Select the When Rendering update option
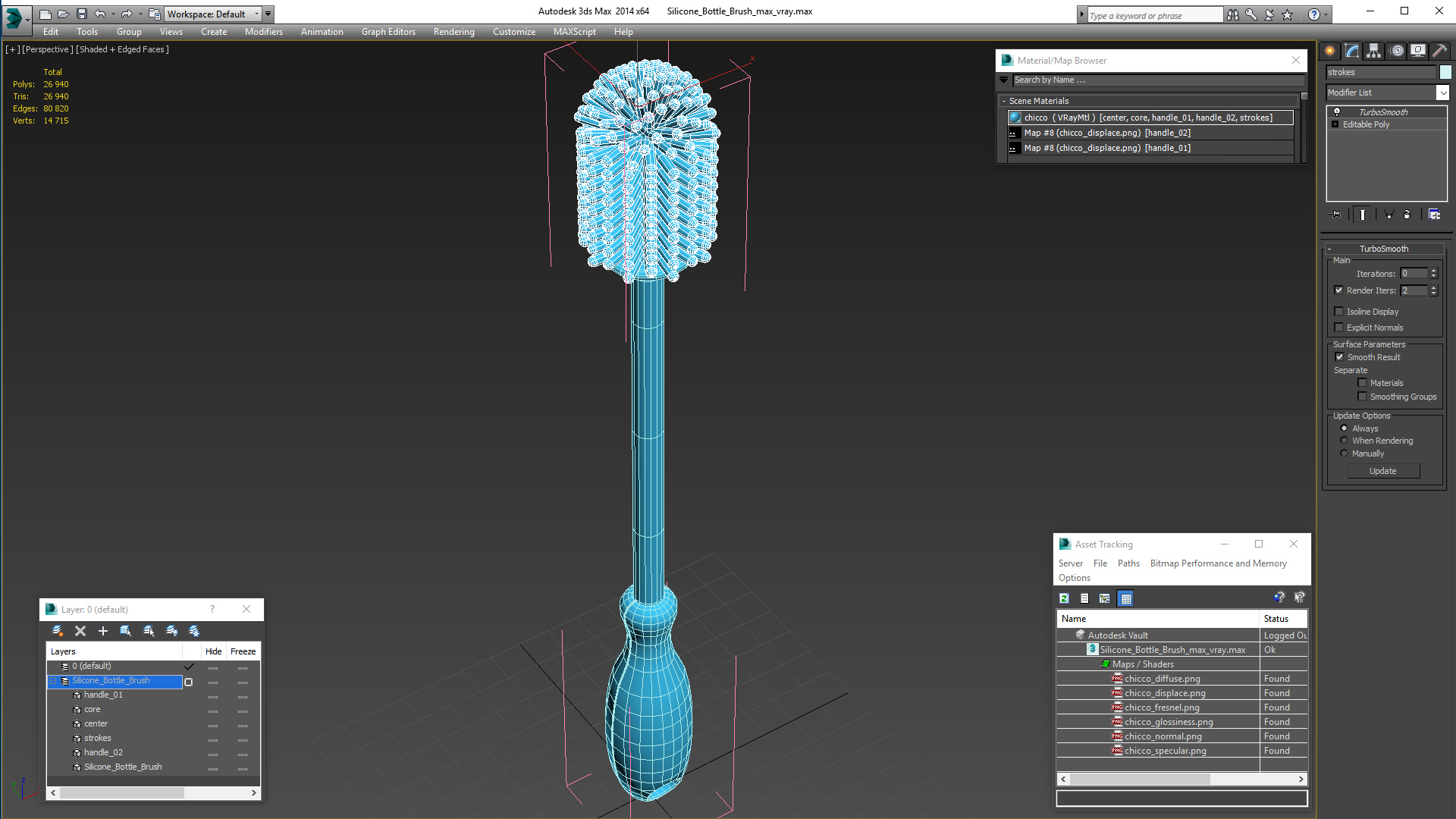The height and width of the screenshot is (819, 1456). point(1345,441)
